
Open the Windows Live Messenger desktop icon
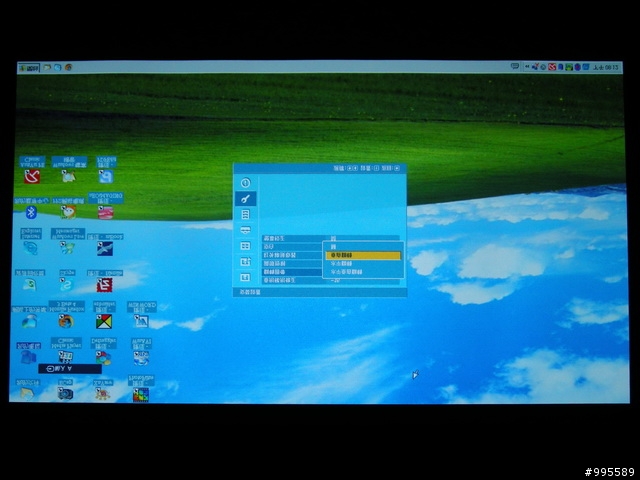67,248
